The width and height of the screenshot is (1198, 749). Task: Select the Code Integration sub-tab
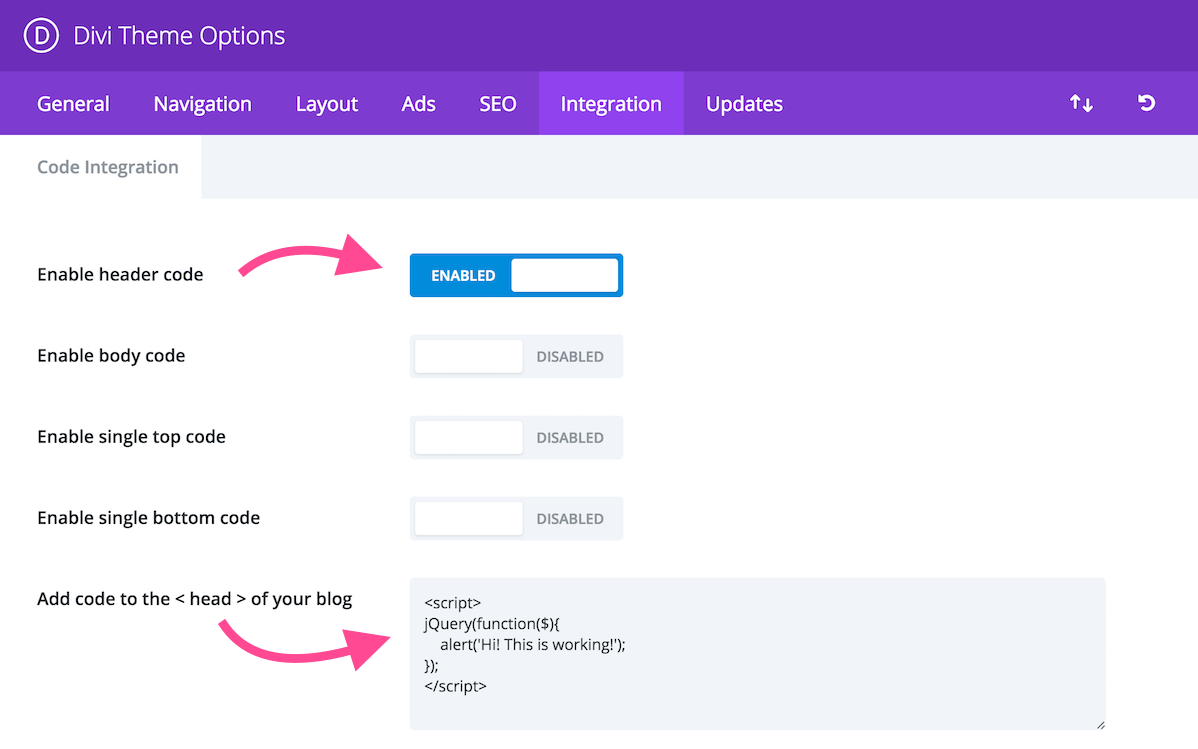coord(101,167)
